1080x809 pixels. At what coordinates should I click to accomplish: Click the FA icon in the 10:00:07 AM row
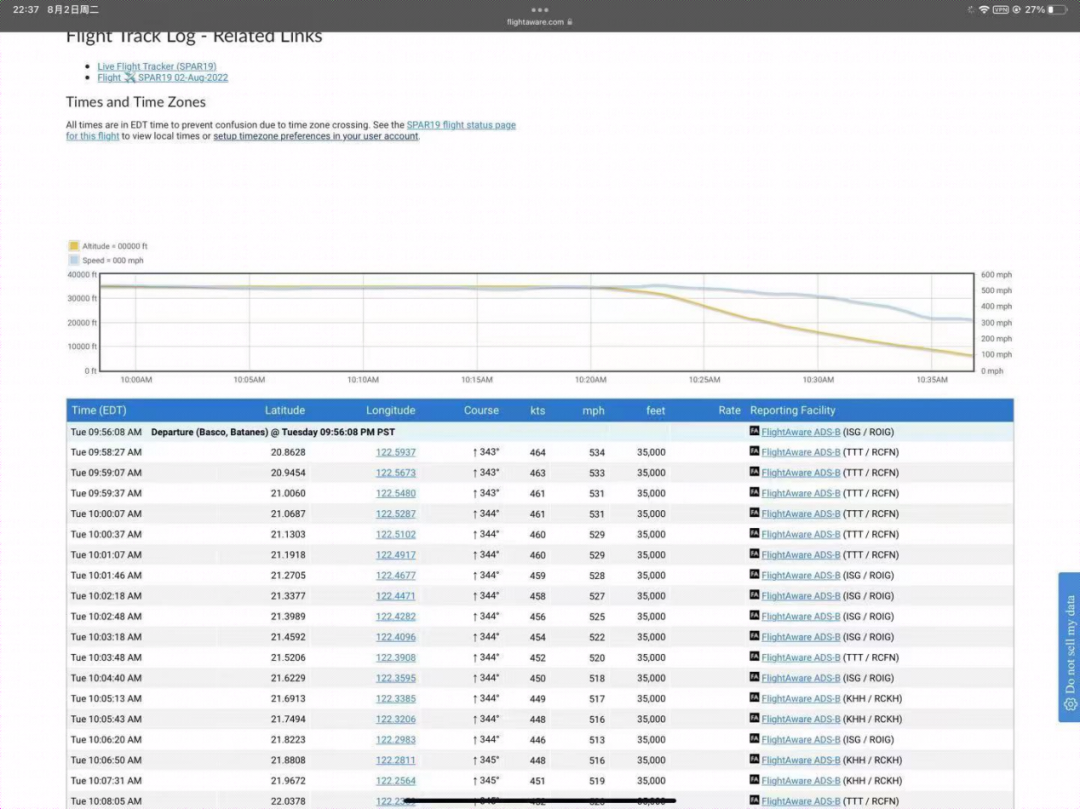[x=754, y=513]
